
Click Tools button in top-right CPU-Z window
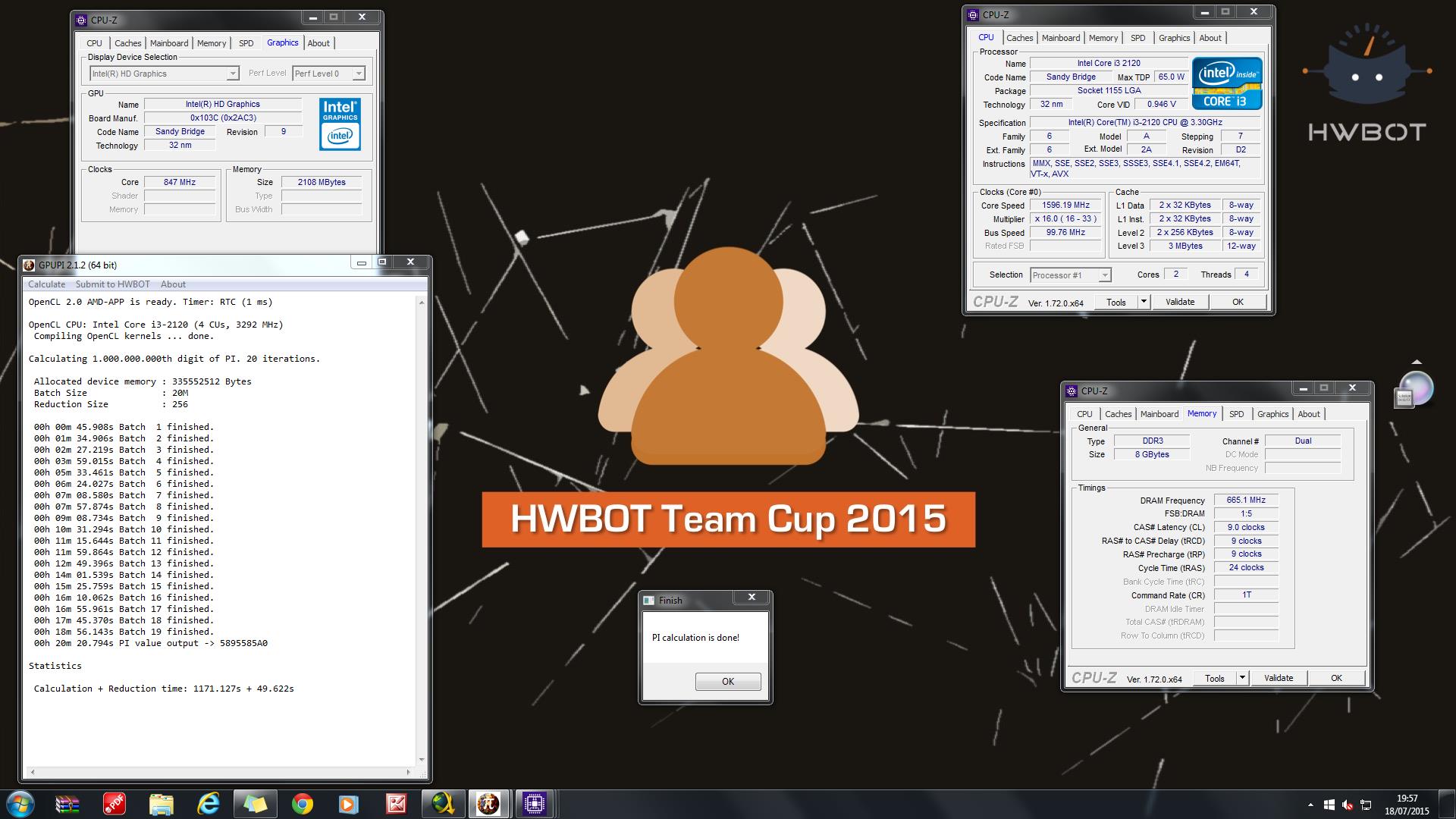coord(1116,302)
